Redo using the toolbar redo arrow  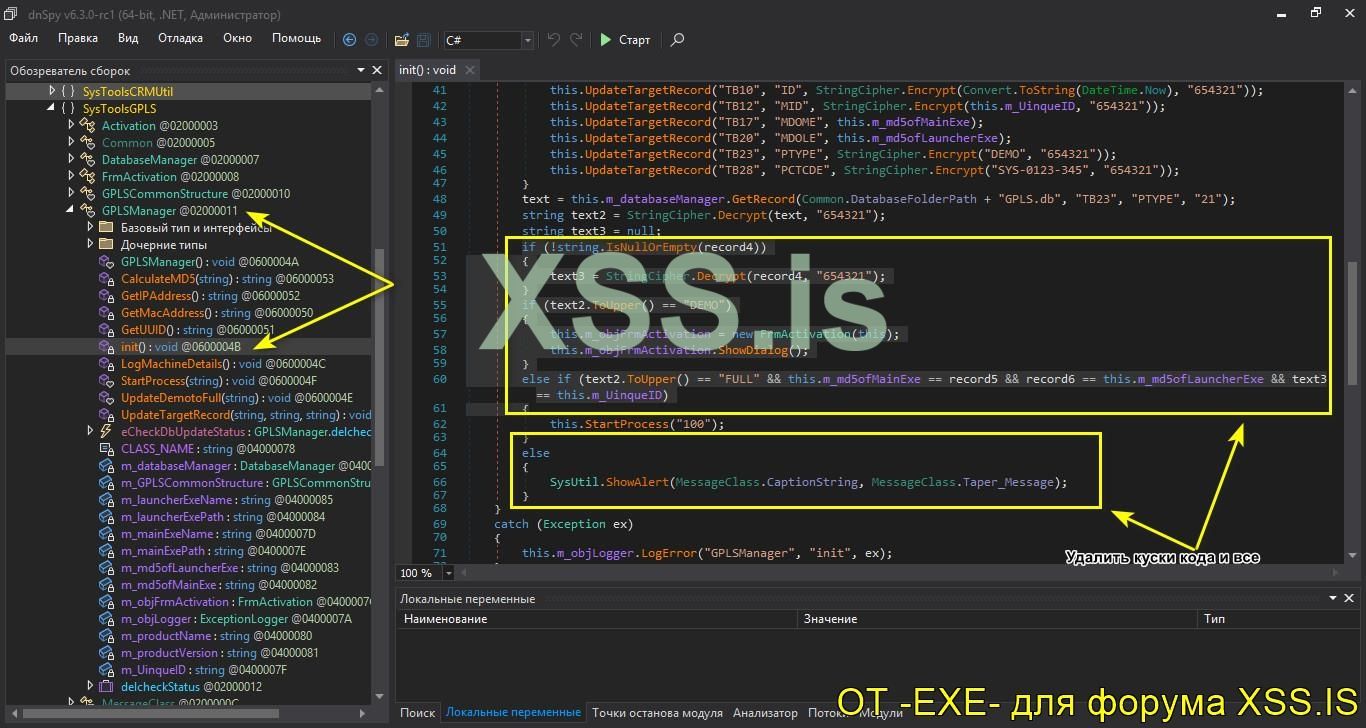pyautogui.click(x=576, y=40)
